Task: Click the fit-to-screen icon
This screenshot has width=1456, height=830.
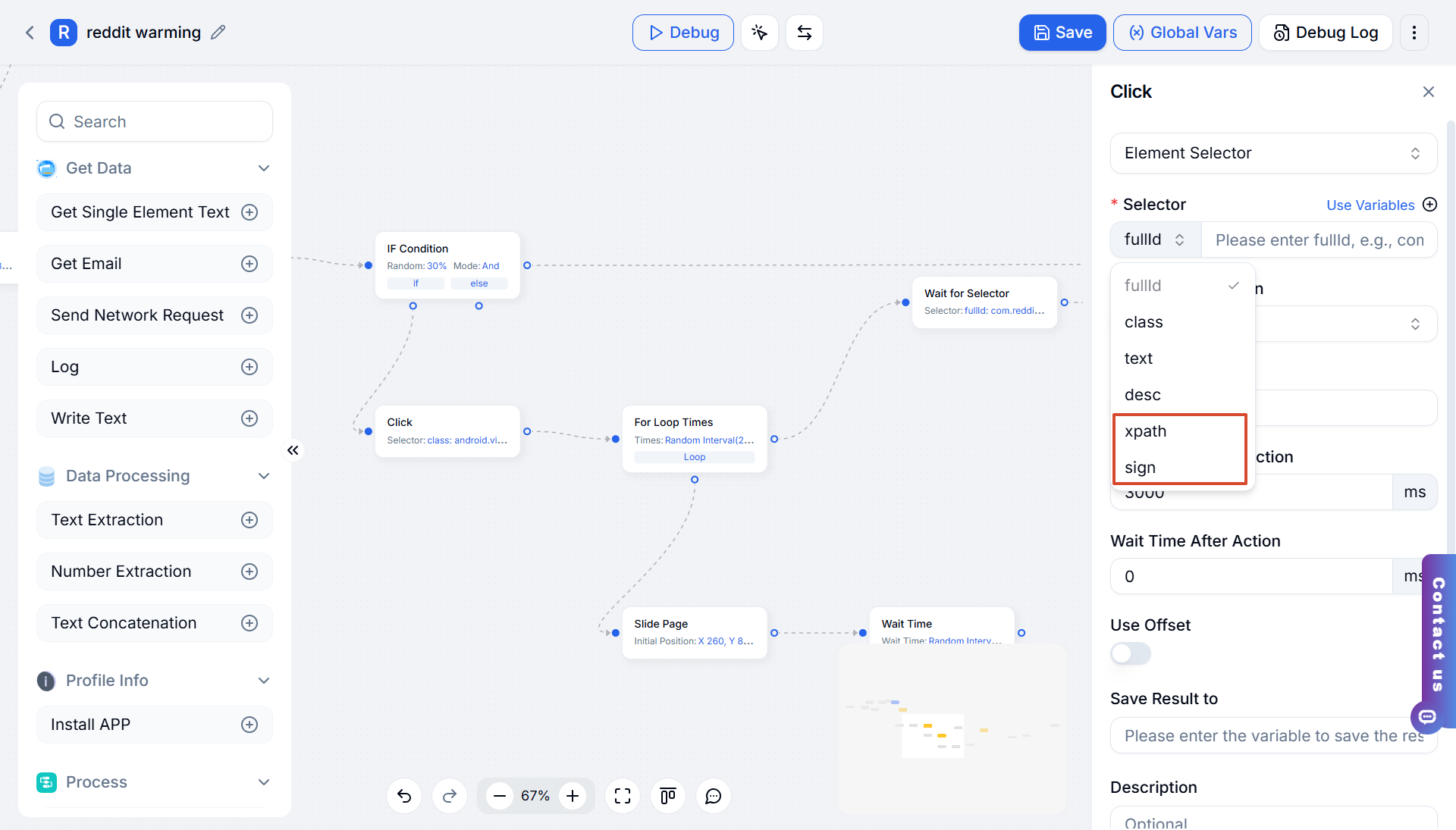Action: pos(623,796)
